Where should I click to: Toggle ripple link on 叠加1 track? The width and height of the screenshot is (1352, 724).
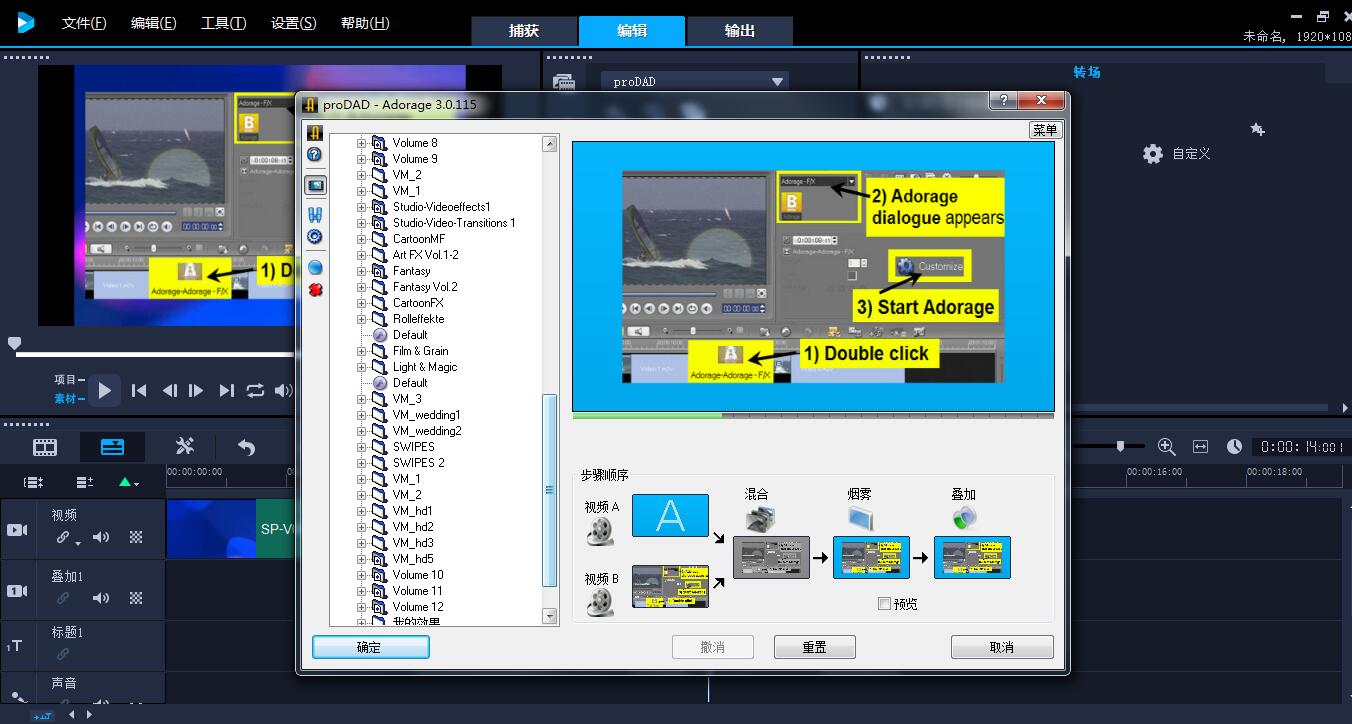(63, 598)
